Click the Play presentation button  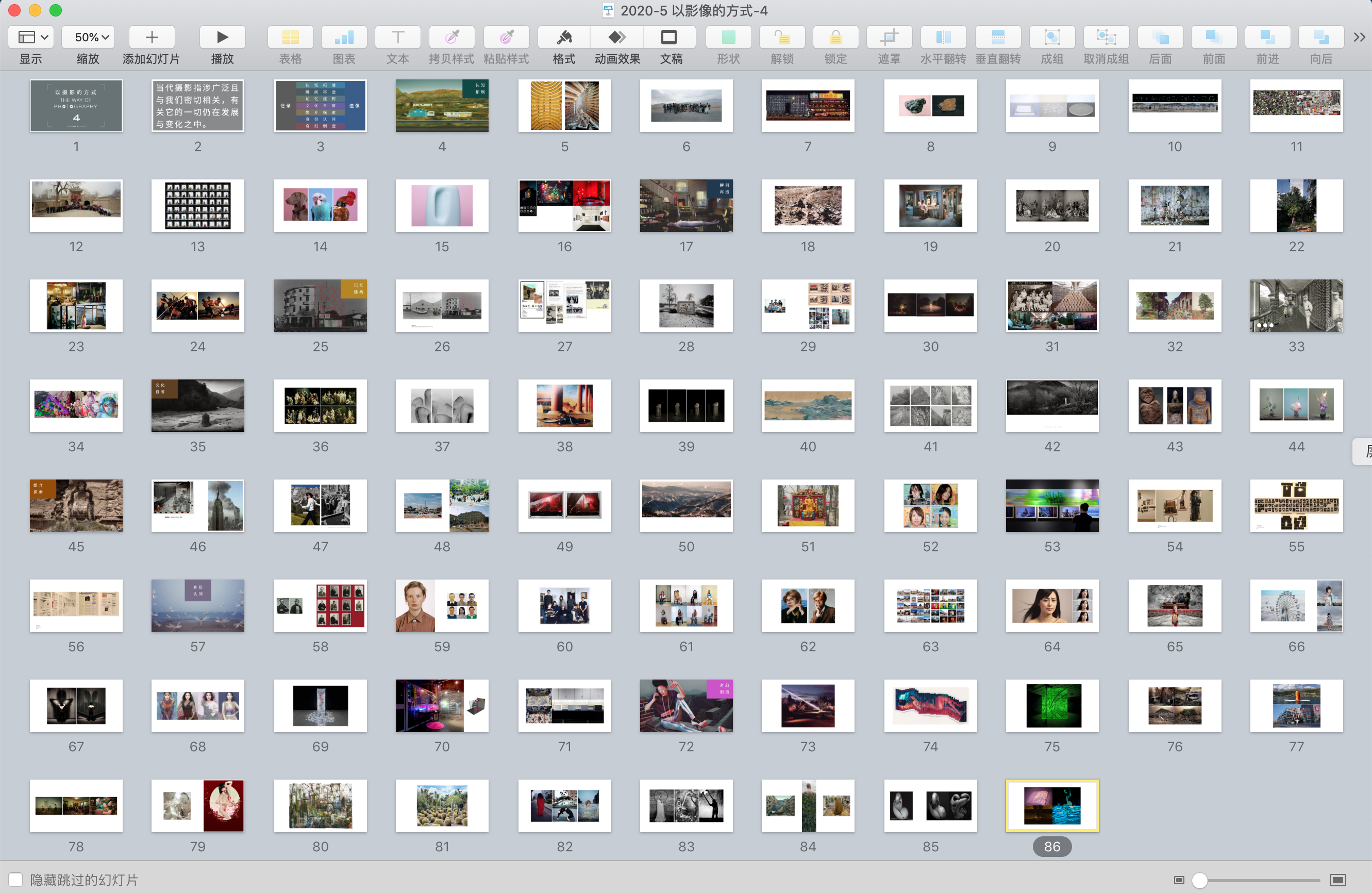(221, 38)
